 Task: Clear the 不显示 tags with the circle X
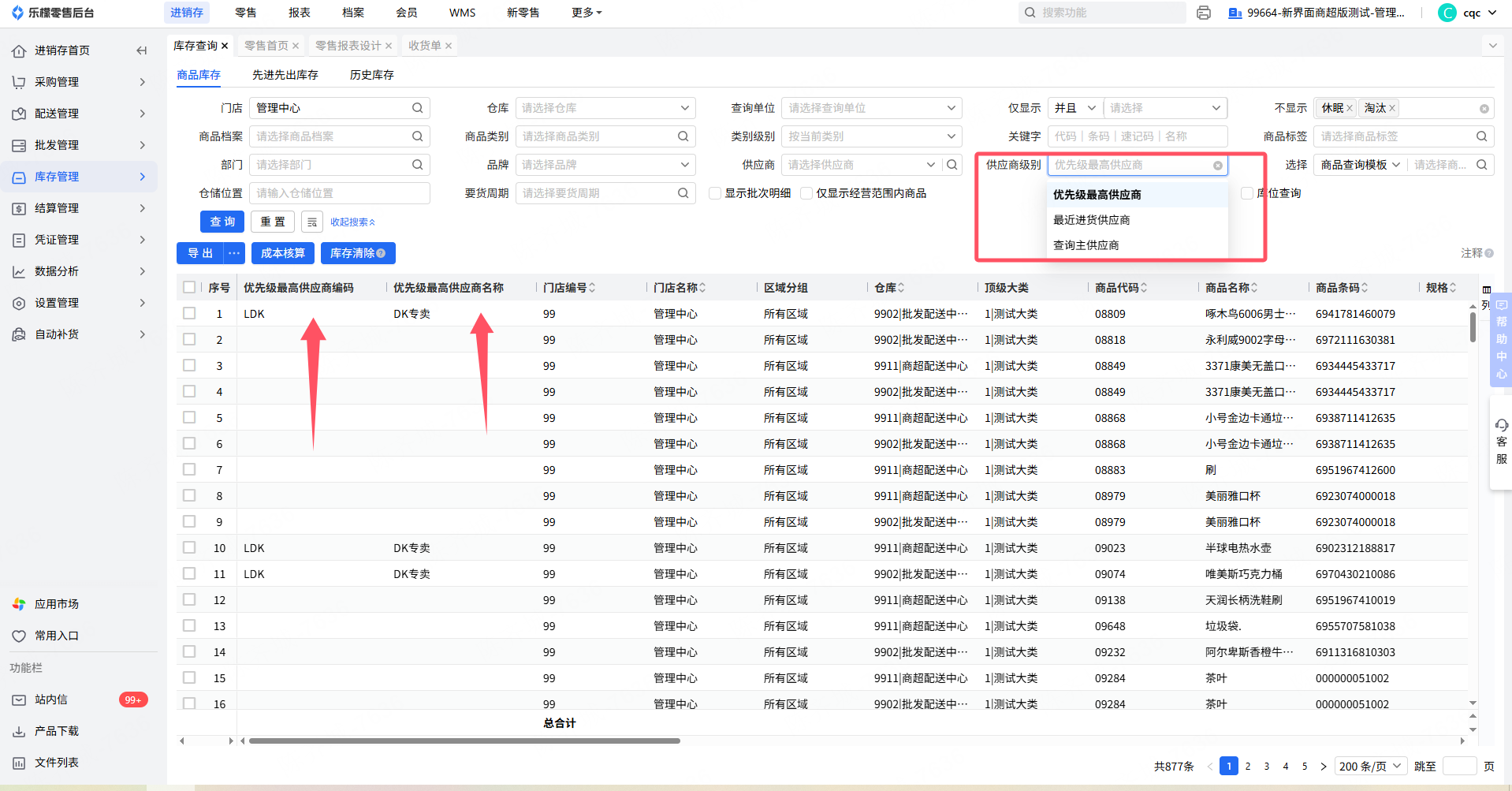tap(1484, 109)
